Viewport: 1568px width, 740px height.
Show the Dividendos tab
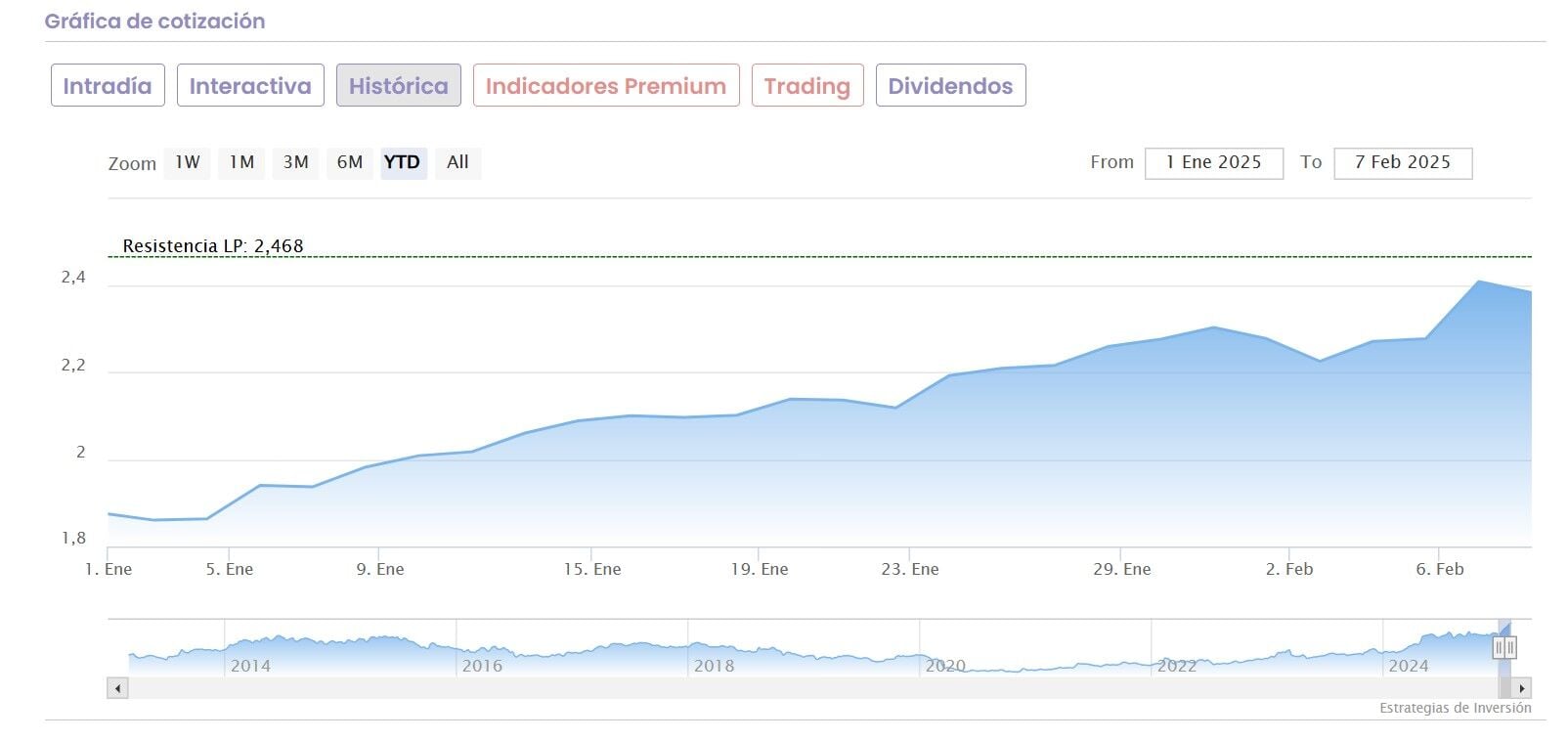click(x=950, y=86)
